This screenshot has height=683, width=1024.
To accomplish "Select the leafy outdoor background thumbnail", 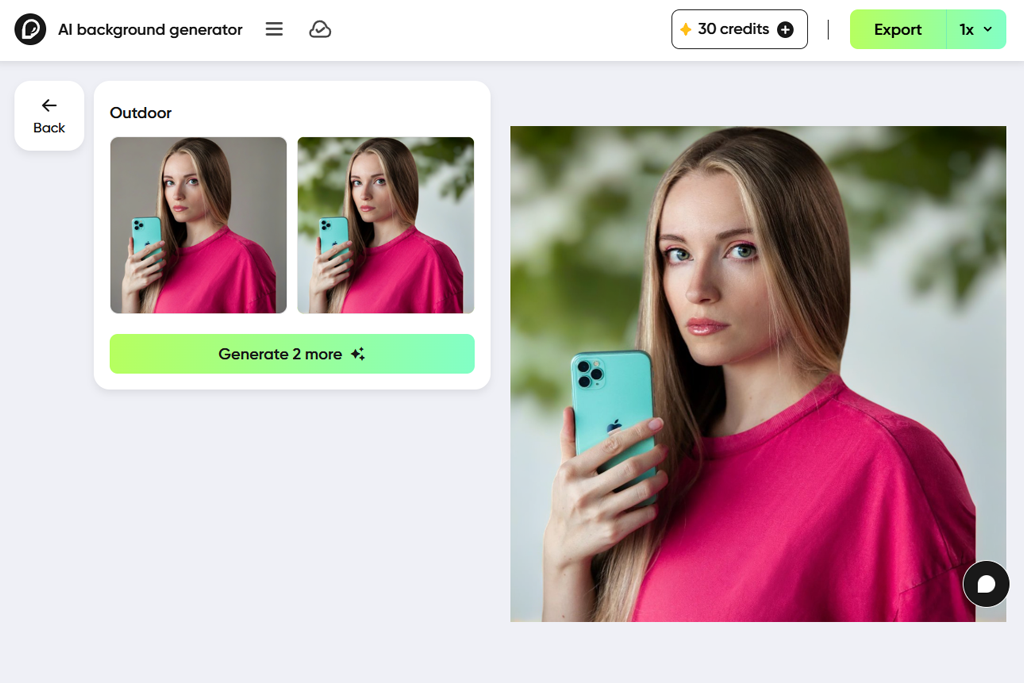I will pos(386,225).
